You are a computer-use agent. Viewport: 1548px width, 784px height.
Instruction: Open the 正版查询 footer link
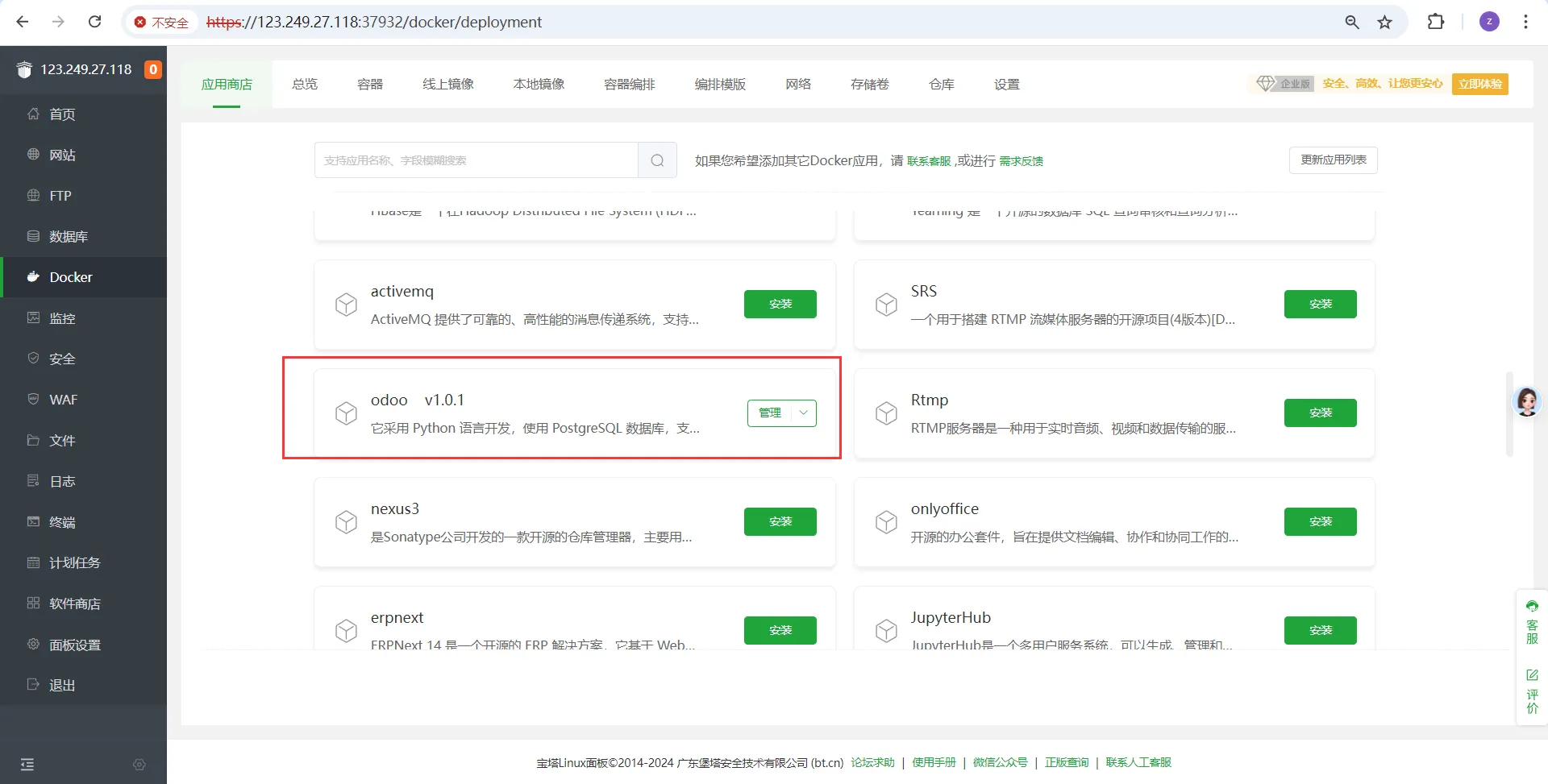click(x=1067, y=762)
